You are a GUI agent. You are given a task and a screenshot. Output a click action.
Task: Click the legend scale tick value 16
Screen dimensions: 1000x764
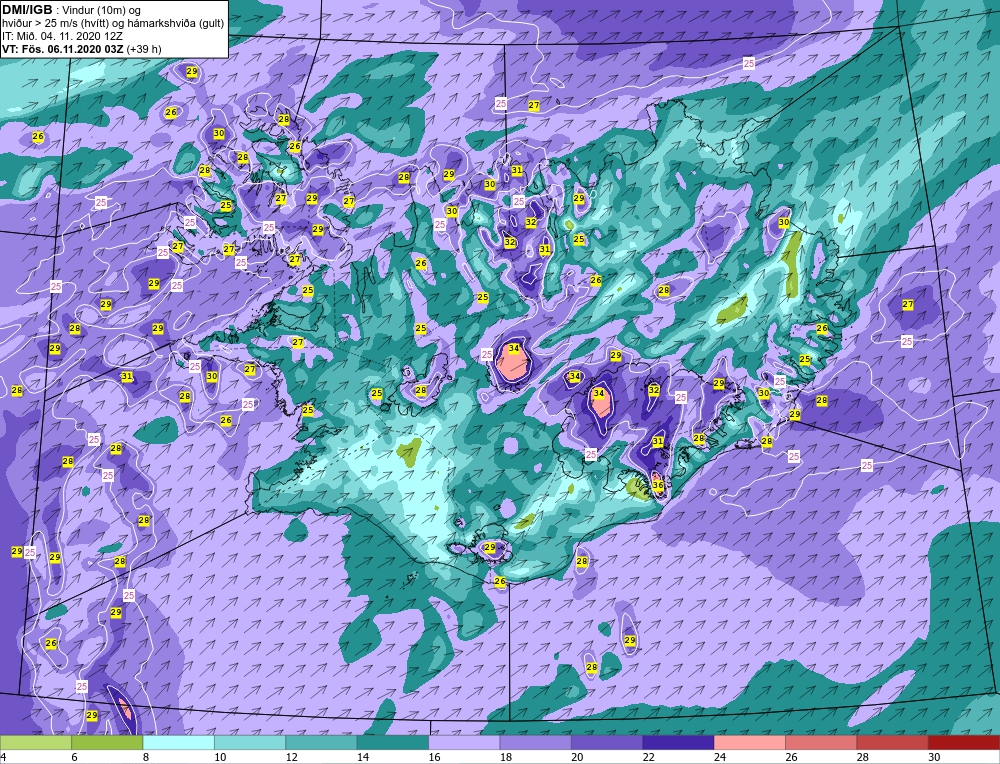(434, 757)
